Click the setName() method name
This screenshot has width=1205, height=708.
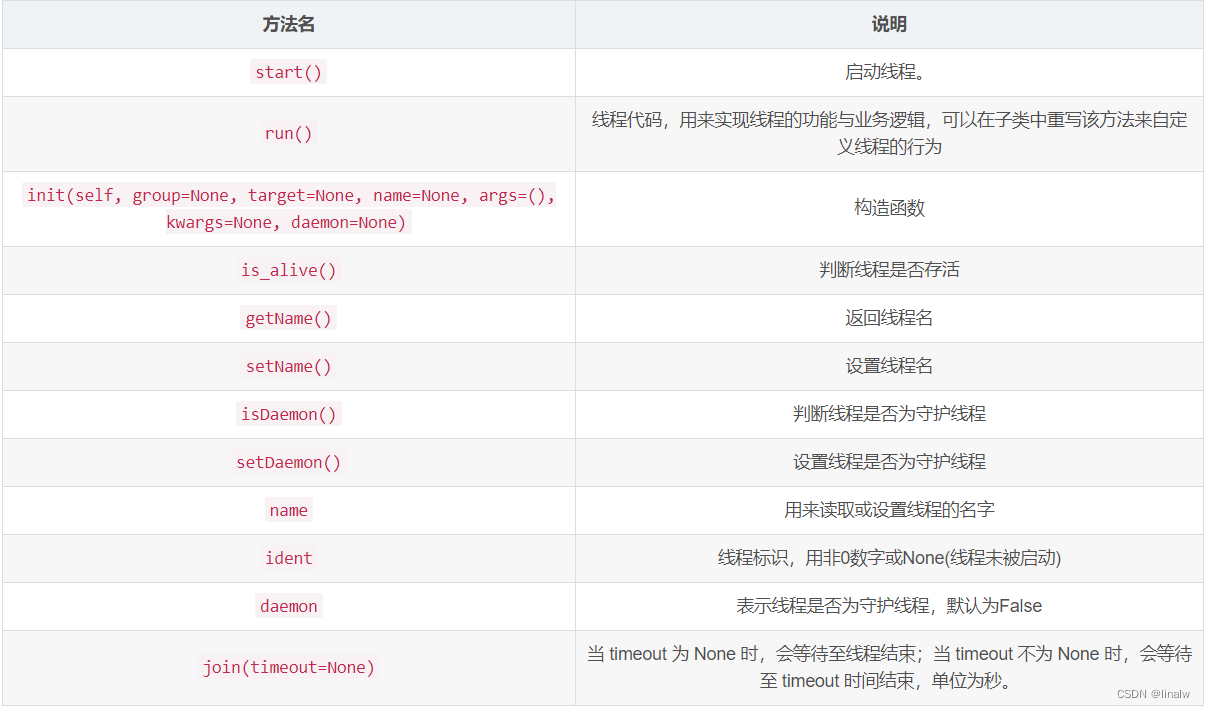point(288,366)
